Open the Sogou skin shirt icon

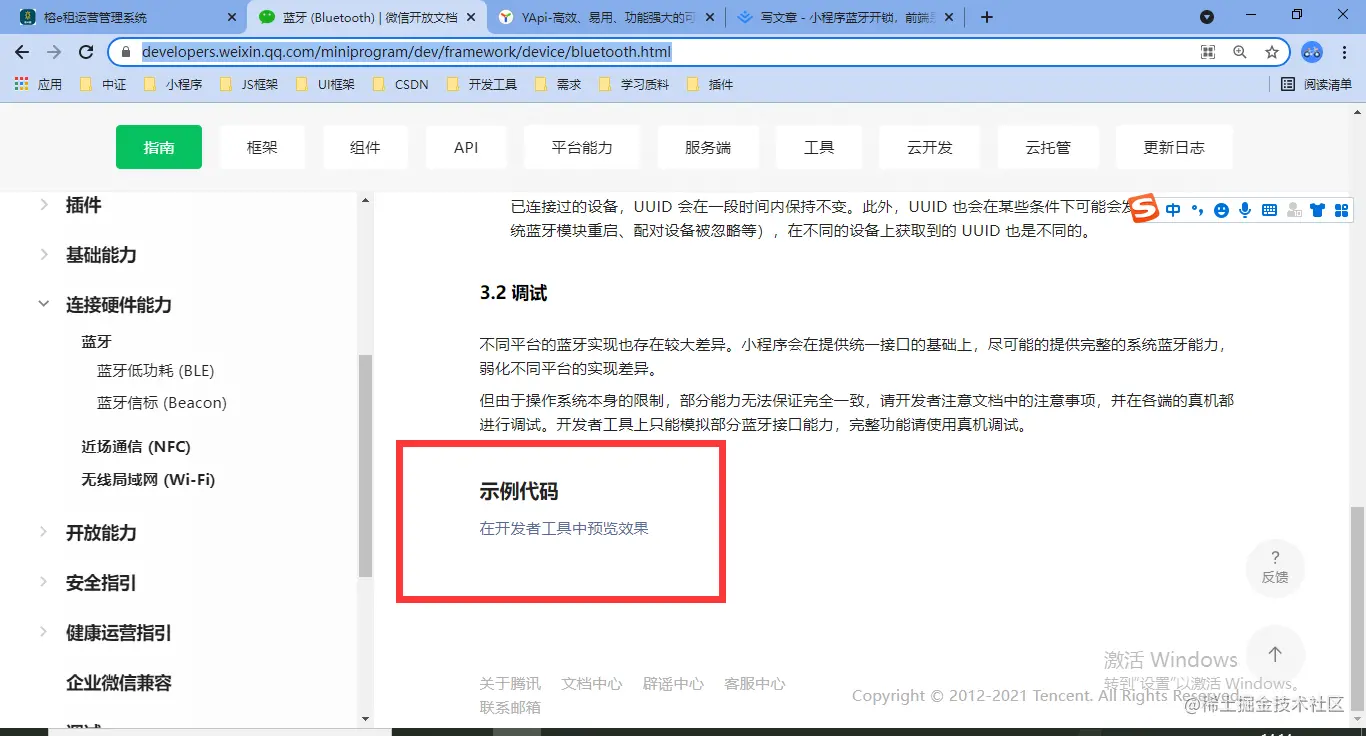[1318, 210]
